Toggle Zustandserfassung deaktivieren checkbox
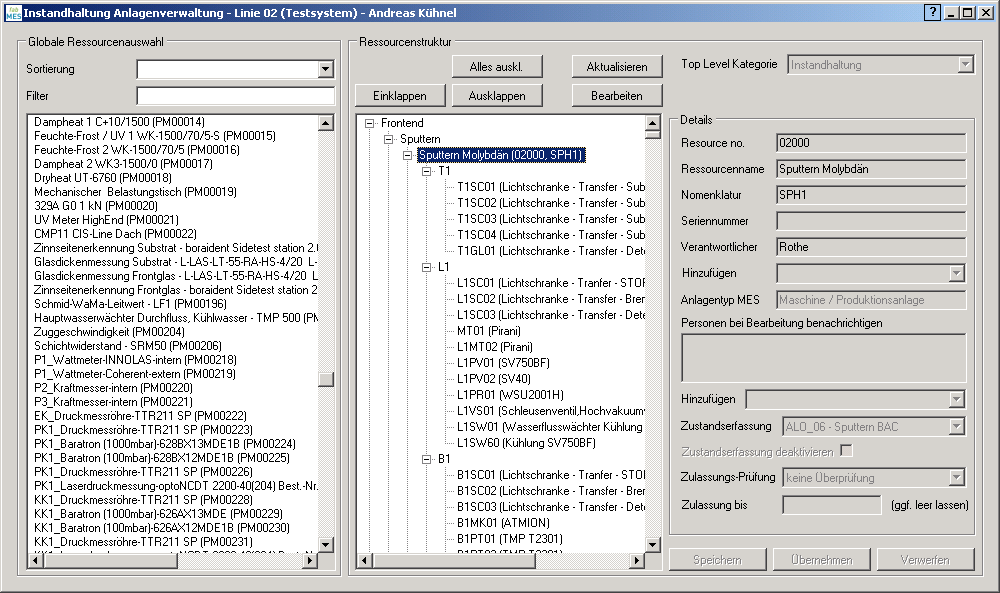The width and height of the screenshot is (1000, 593). [847, 451]
